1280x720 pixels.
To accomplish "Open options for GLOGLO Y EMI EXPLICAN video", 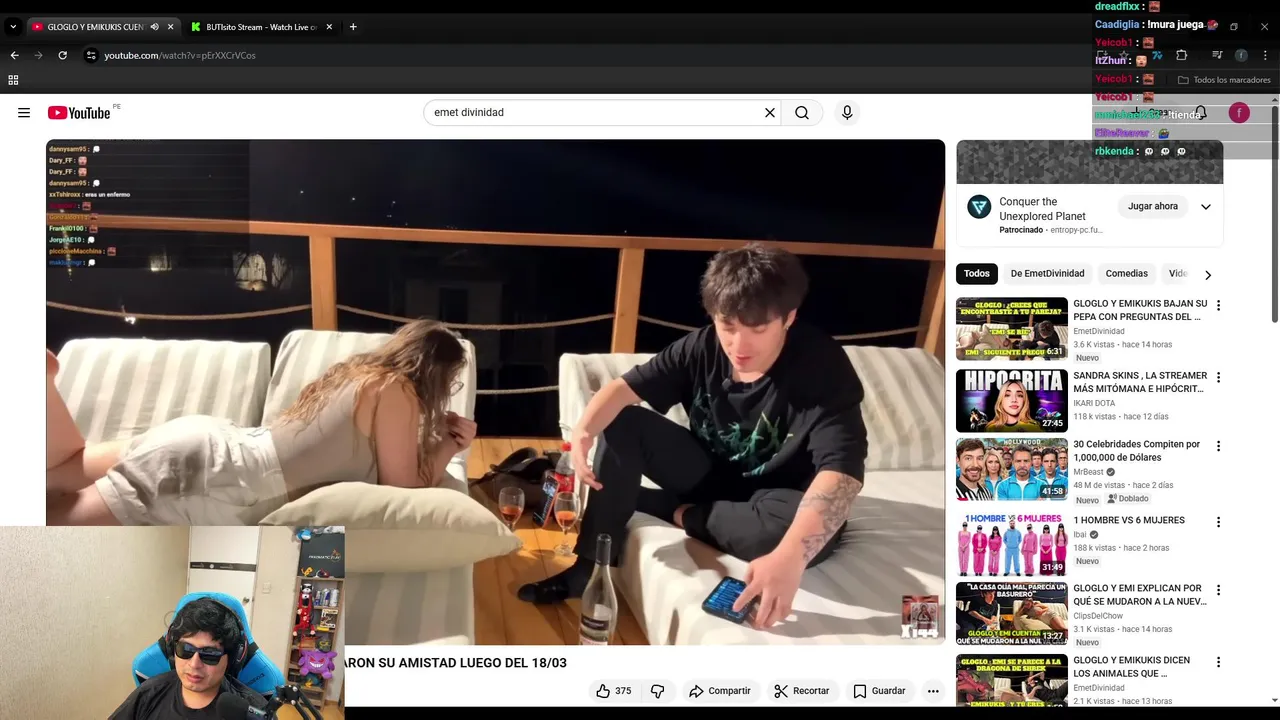I will (1218, 590).
